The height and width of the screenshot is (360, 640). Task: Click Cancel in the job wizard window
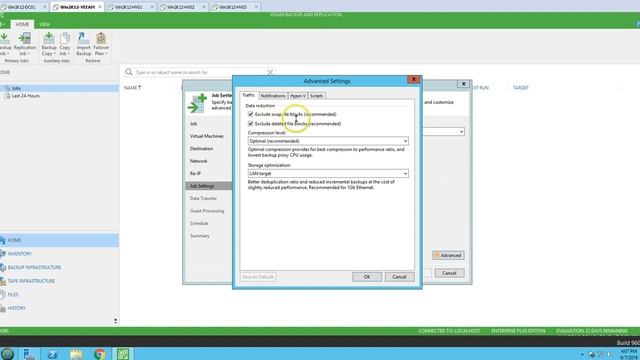(x=449, y=273)
